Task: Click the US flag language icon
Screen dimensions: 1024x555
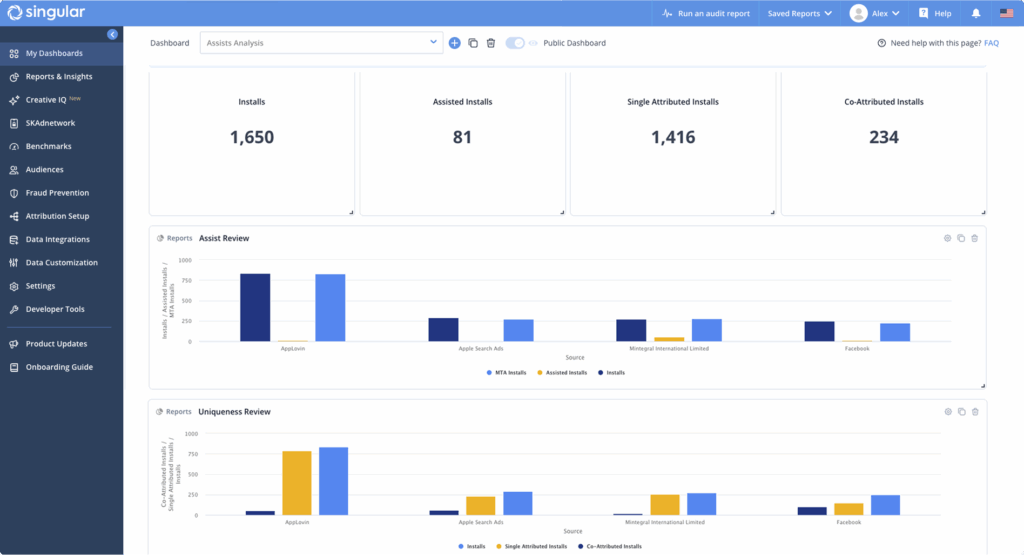Action: 1006,14
